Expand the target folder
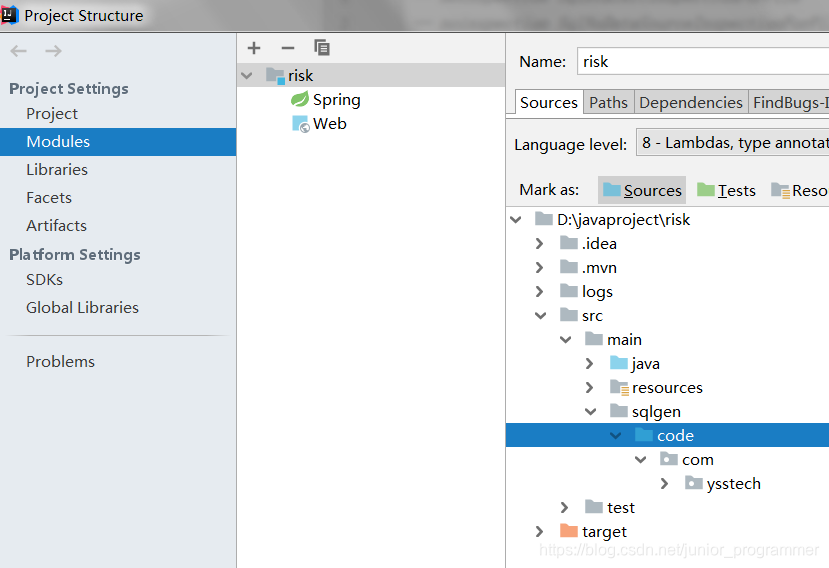This screenshot has height=568, width=829. click(x=539, y=531)
